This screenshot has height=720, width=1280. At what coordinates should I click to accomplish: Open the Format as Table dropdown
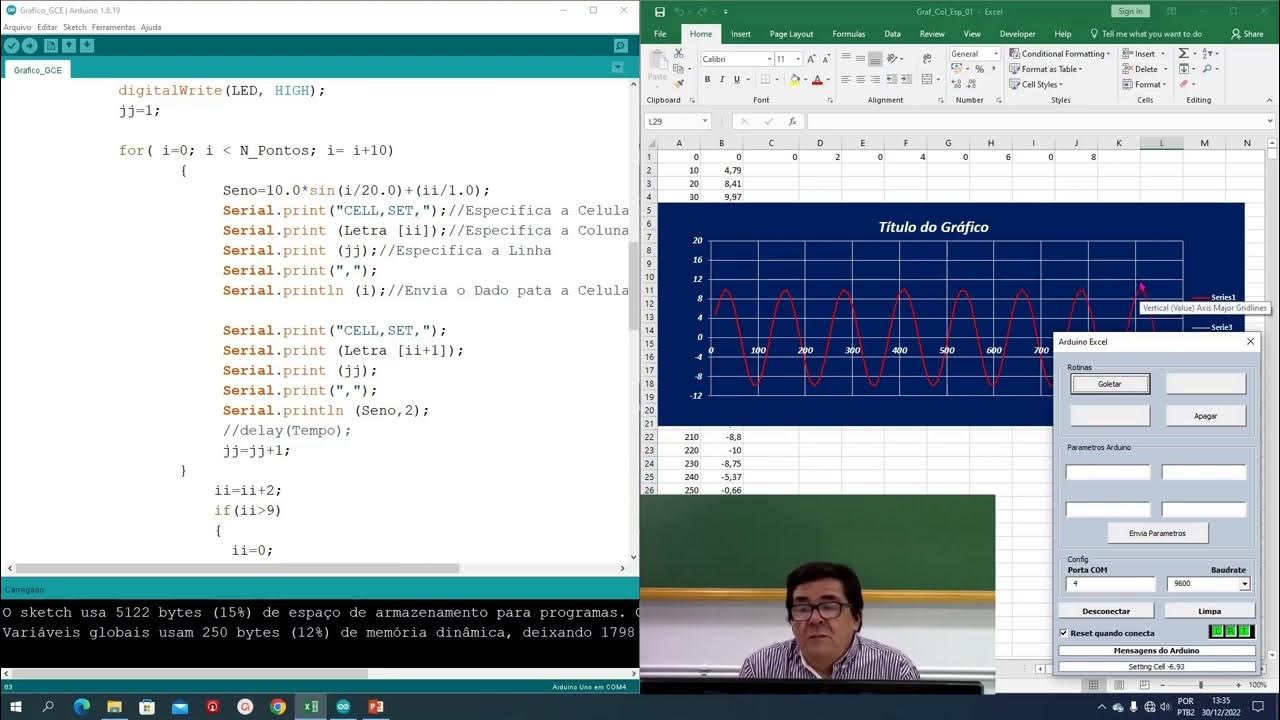(x=1047, y=69)
